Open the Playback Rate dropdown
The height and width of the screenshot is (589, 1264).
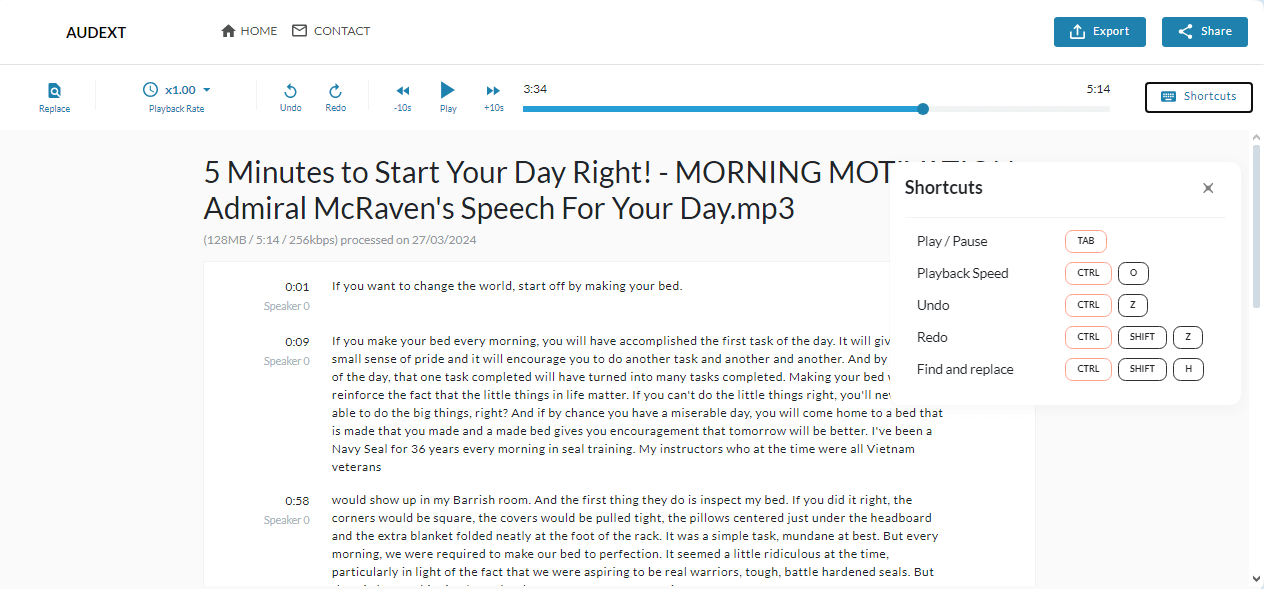click(176, 90)
